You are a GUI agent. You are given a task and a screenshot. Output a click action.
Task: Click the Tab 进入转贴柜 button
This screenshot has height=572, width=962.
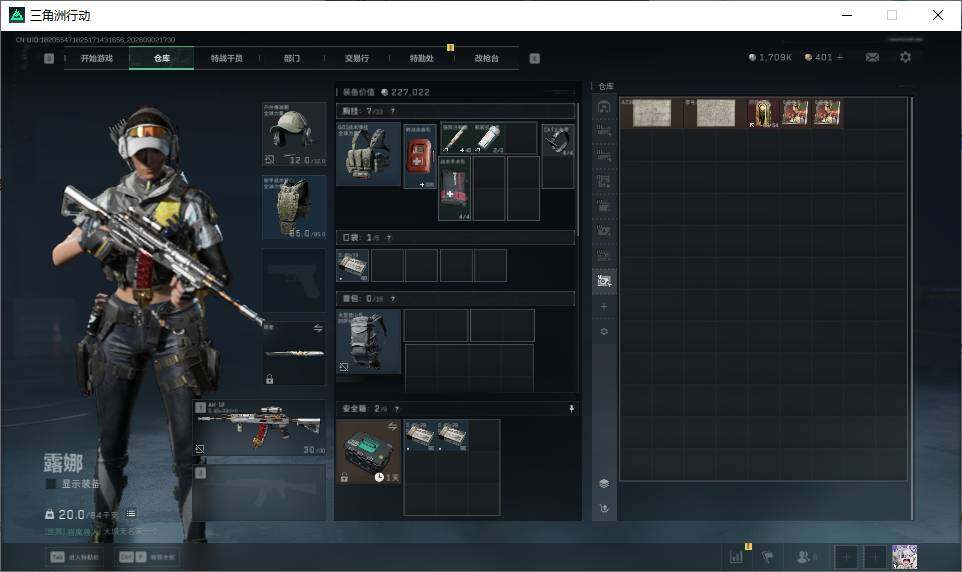coord(75,557)
